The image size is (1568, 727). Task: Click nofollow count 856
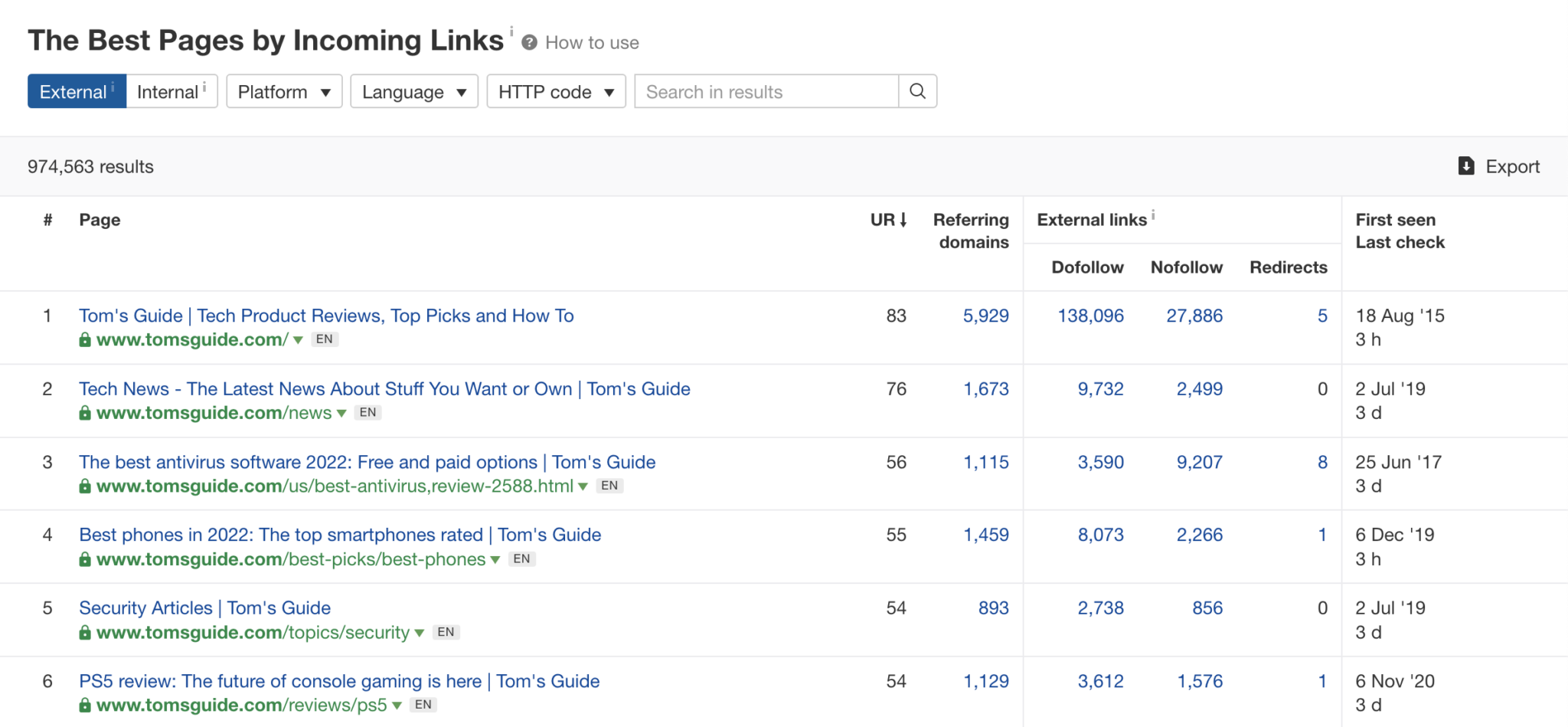tap(1207, 608)
